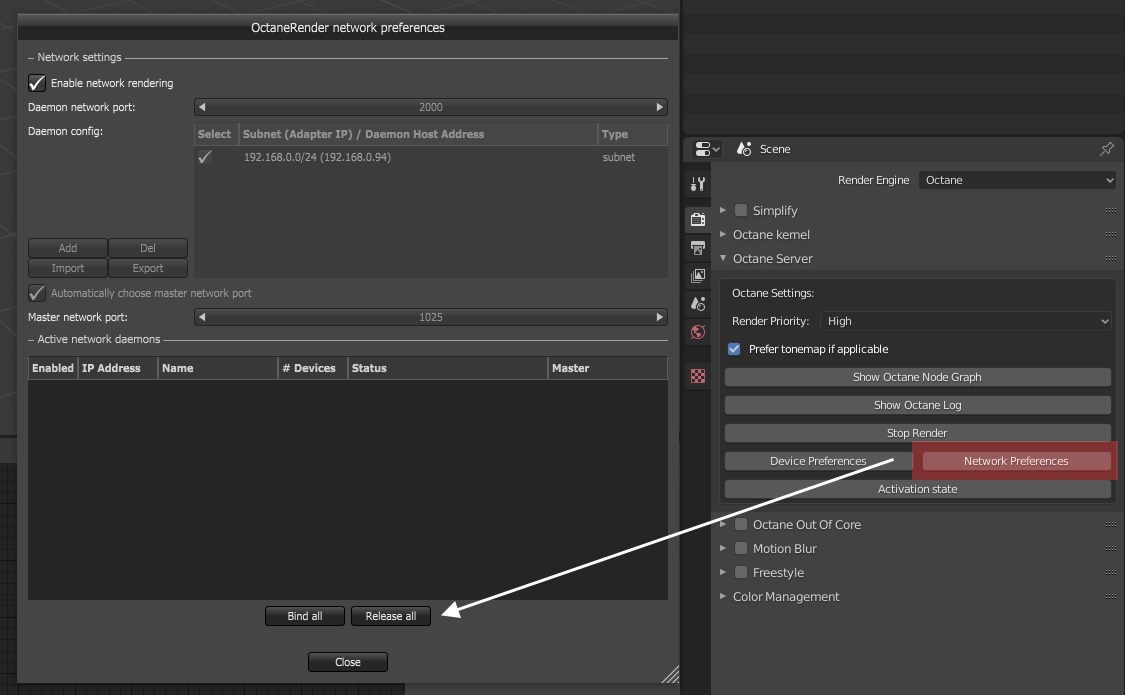Disable the Enable network rendering checkbox
1125x695 pixels.
[37, 83]
